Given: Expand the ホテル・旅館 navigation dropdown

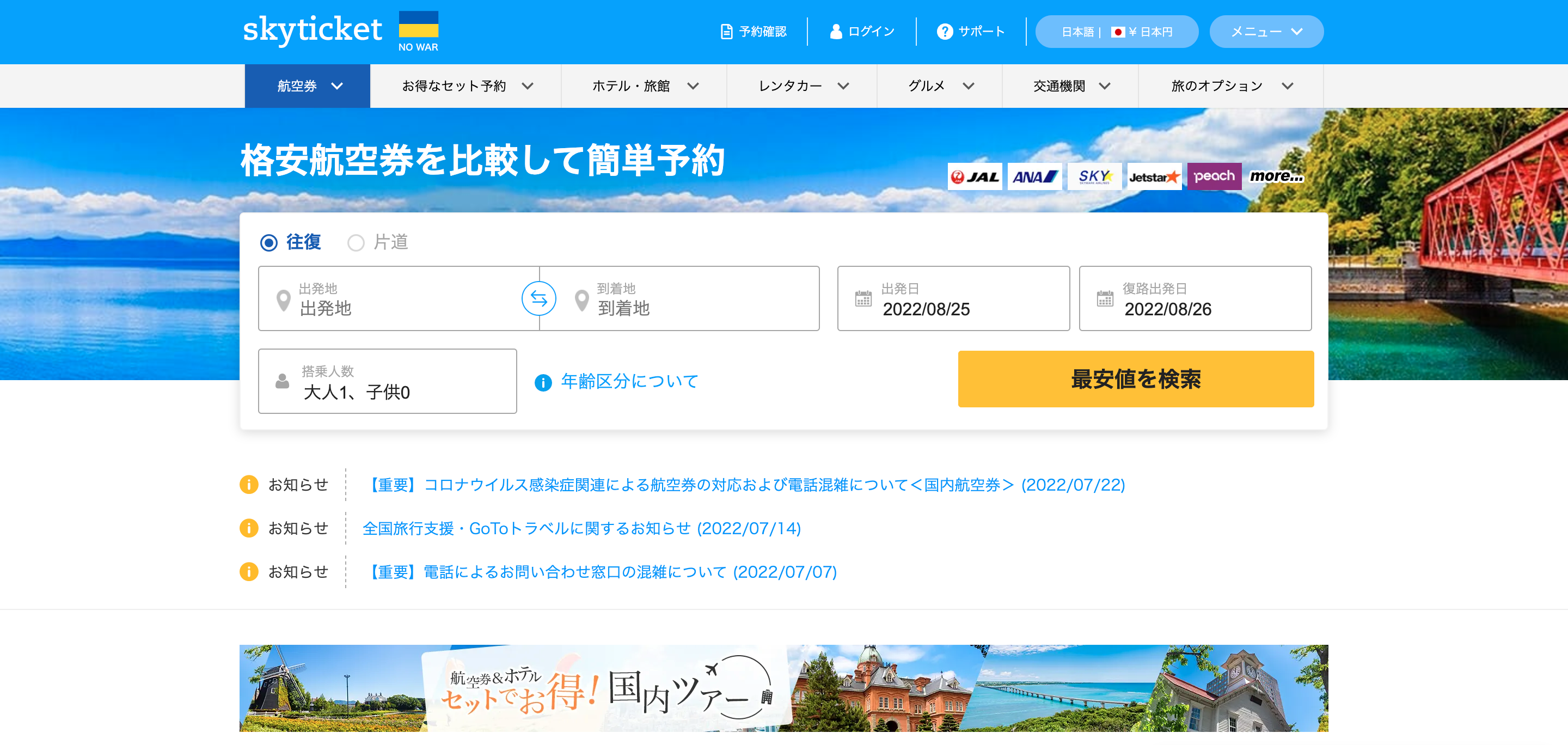Looking at the screenshot, I should (x=644, y=86).
